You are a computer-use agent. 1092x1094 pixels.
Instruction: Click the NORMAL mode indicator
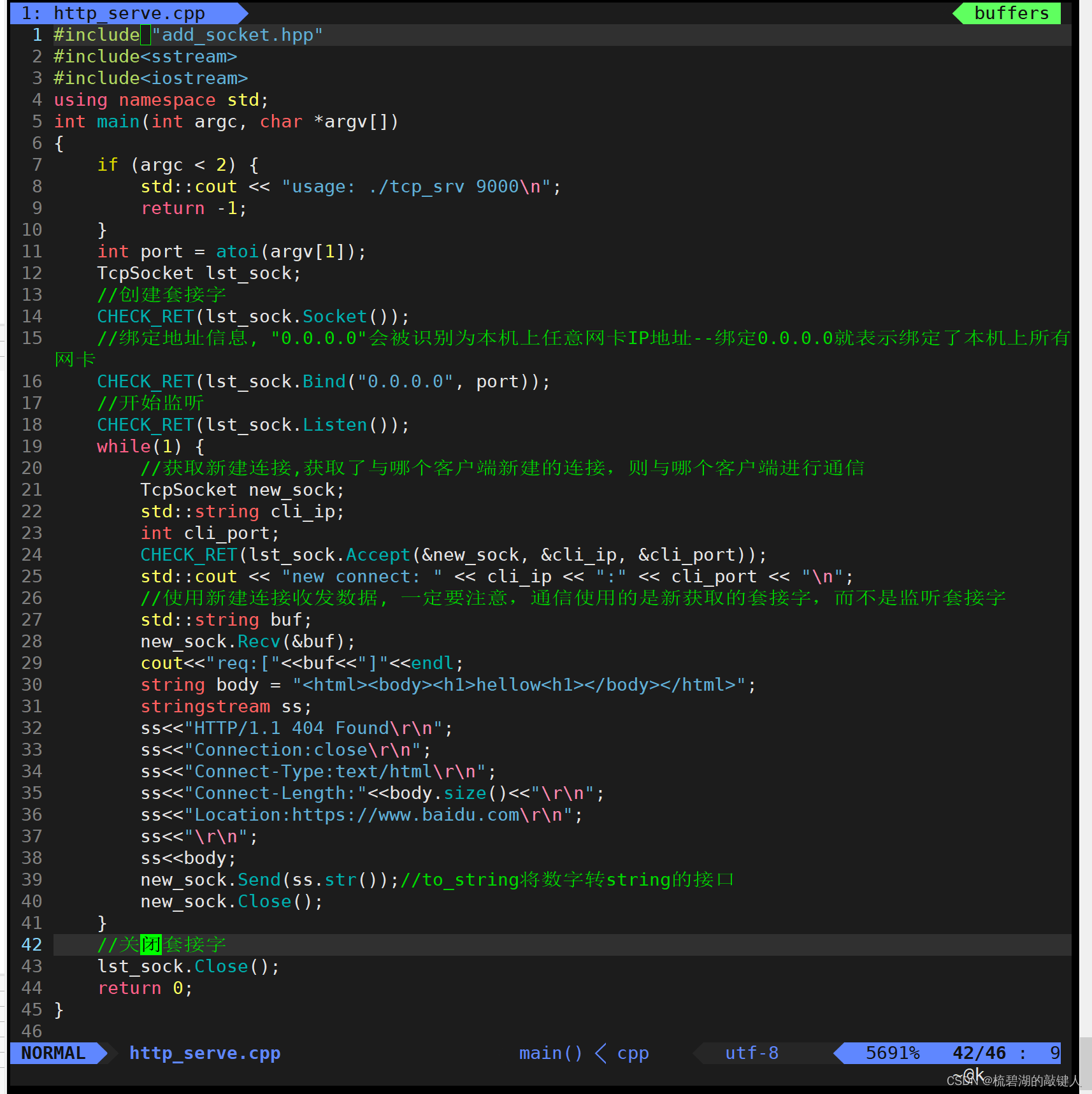coord(54,1053)
